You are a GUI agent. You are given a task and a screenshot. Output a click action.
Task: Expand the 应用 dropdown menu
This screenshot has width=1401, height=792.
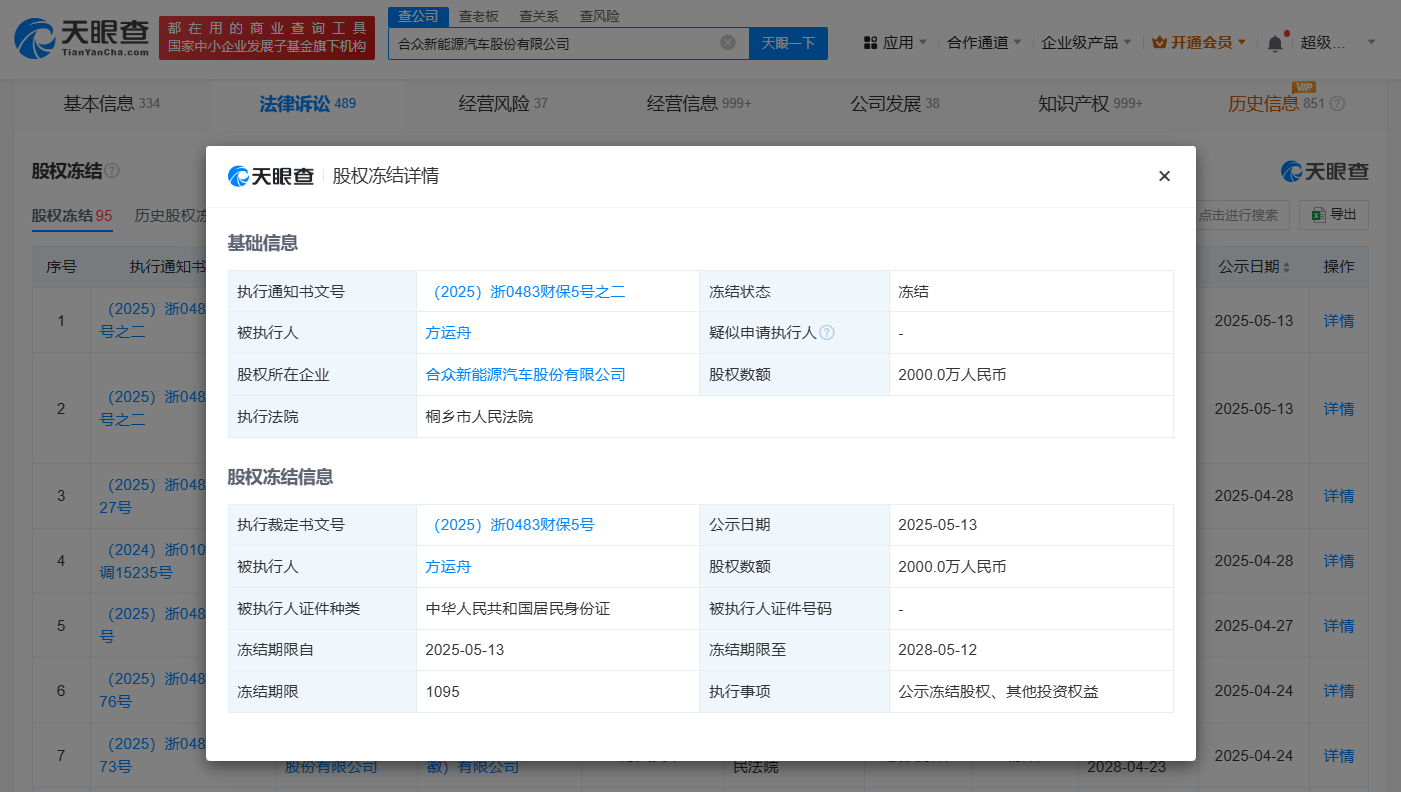(x=895, y=43)
